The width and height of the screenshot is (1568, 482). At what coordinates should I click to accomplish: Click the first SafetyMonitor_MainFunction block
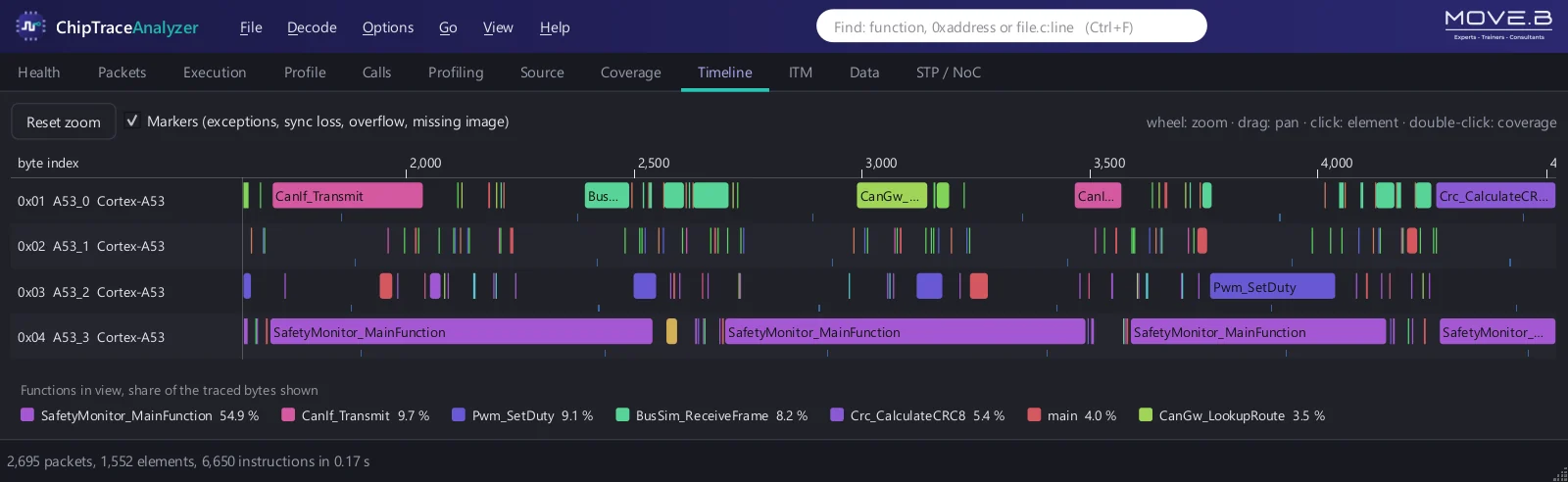tap(462, 332)
